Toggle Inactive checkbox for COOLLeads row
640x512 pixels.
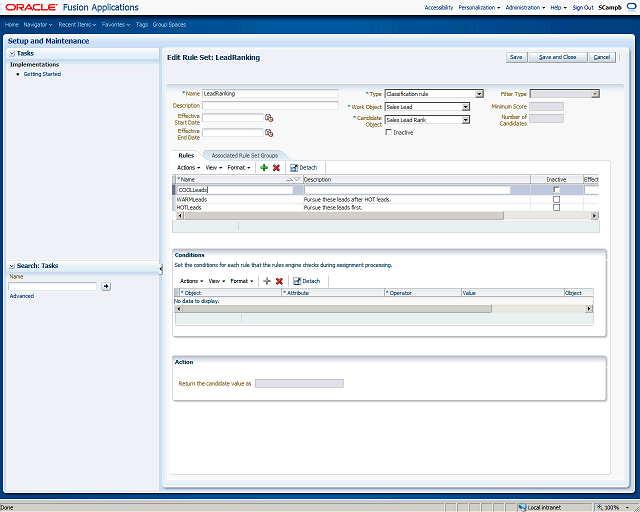[x=556, y=189]
